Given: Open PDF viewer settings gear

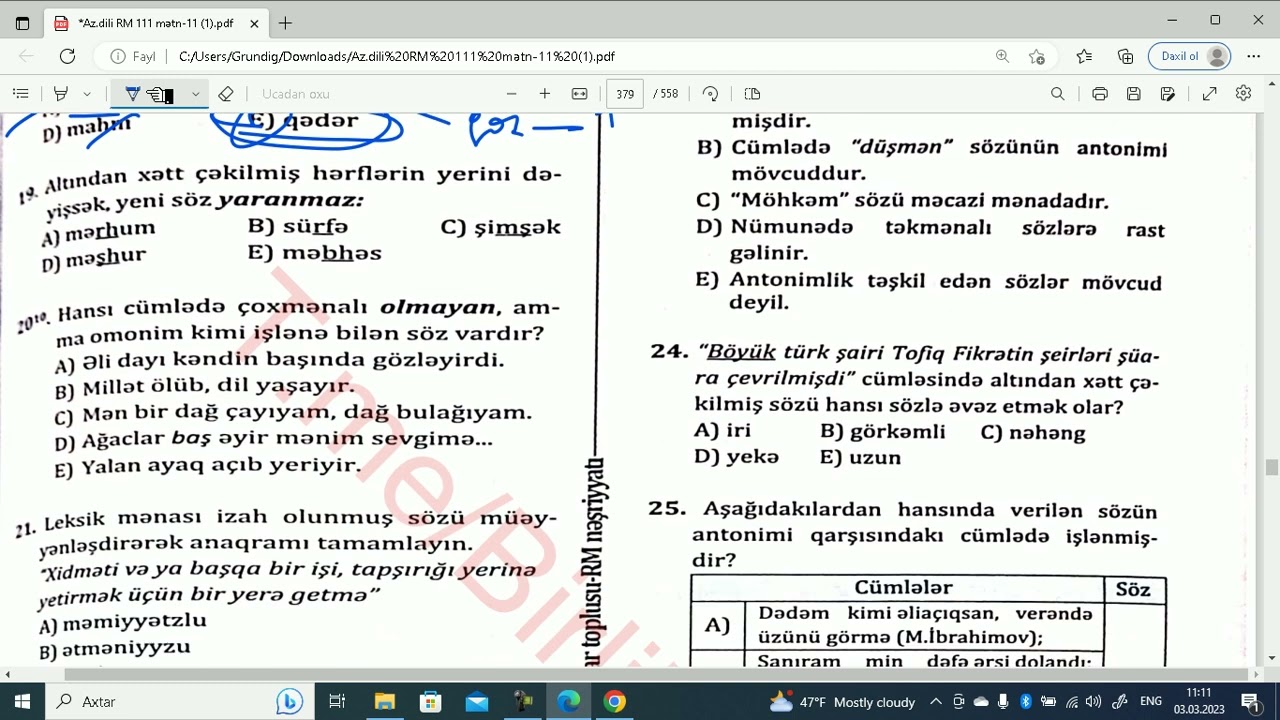Looking at the screenshot, I should 1244,94.
